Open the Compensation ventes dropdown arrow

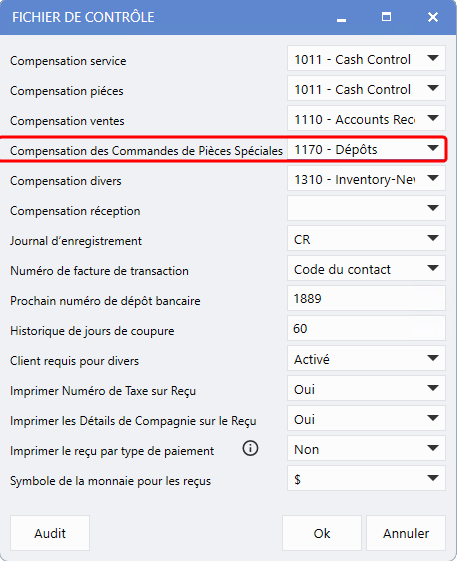point(433,118)
